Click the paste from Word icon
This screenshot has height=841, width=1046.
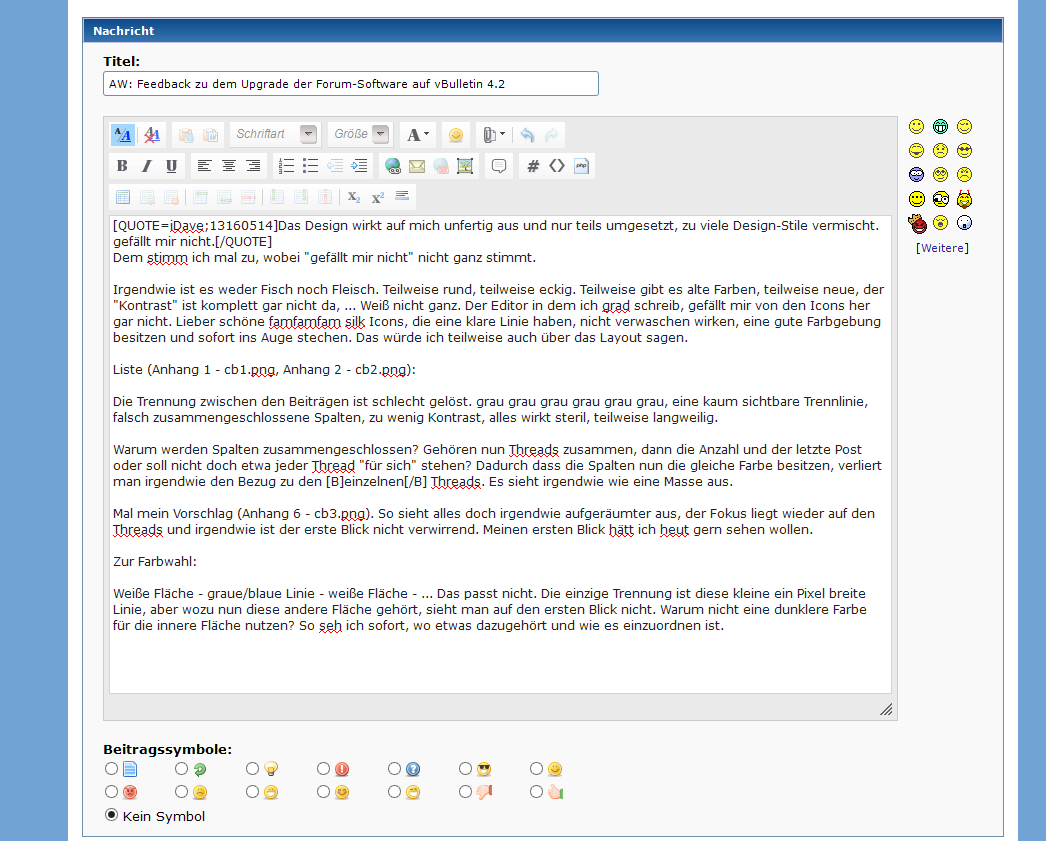pos(211,135)
